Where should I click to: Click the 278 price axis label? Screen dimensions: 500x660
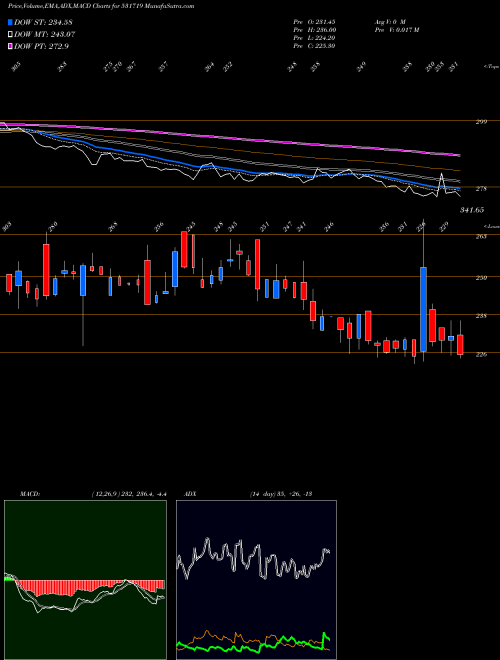click(481, 189)
